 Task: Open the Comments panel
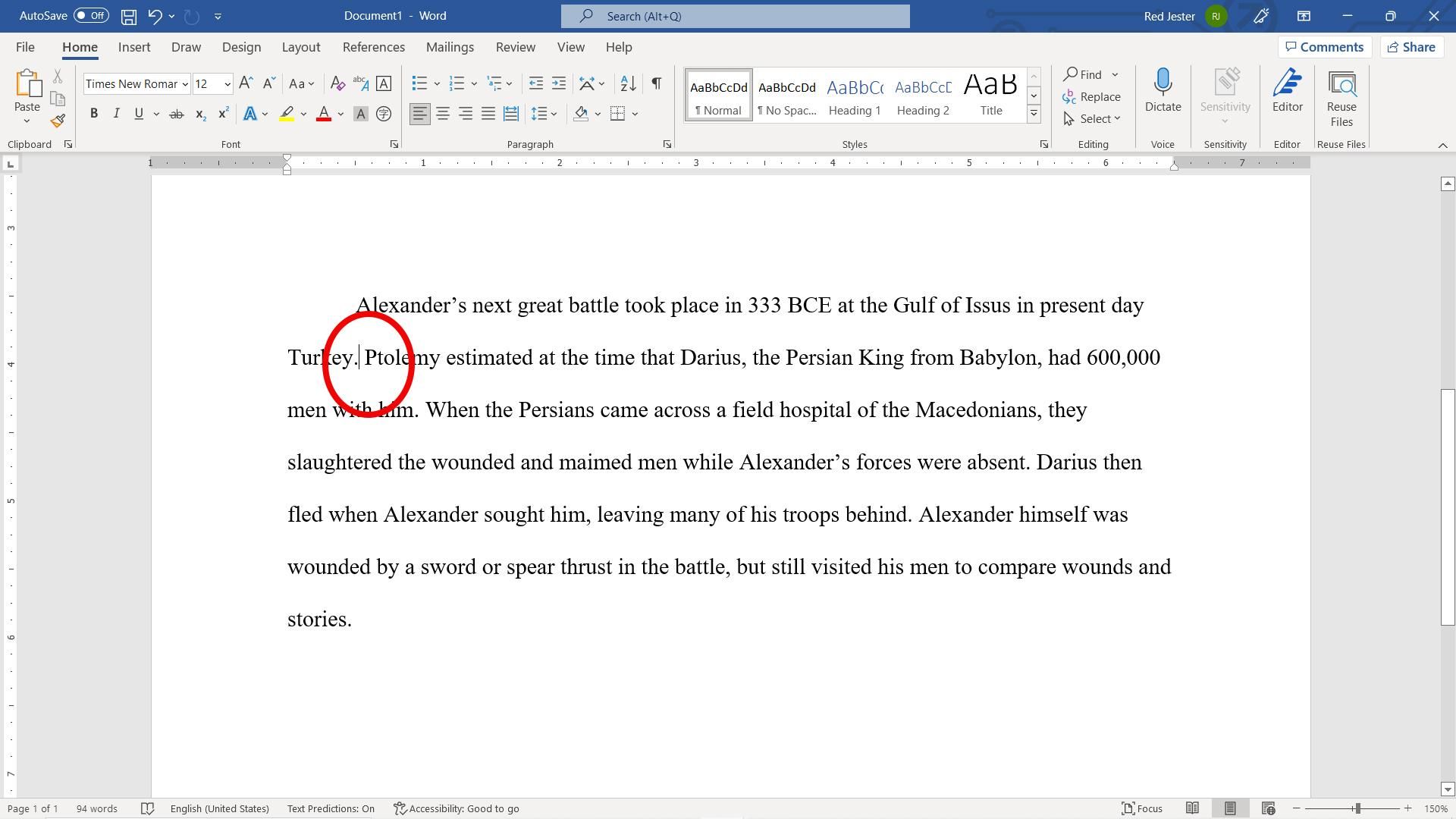(1325, 46)
